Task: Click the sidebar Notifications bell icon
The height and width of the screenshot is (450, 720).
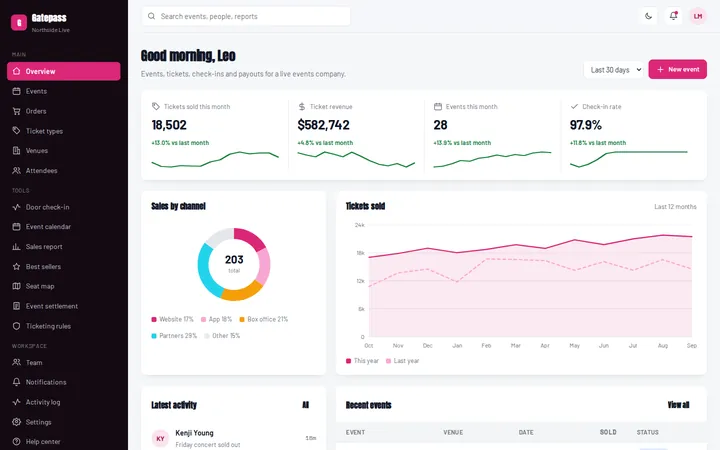Action: [17, 382]
